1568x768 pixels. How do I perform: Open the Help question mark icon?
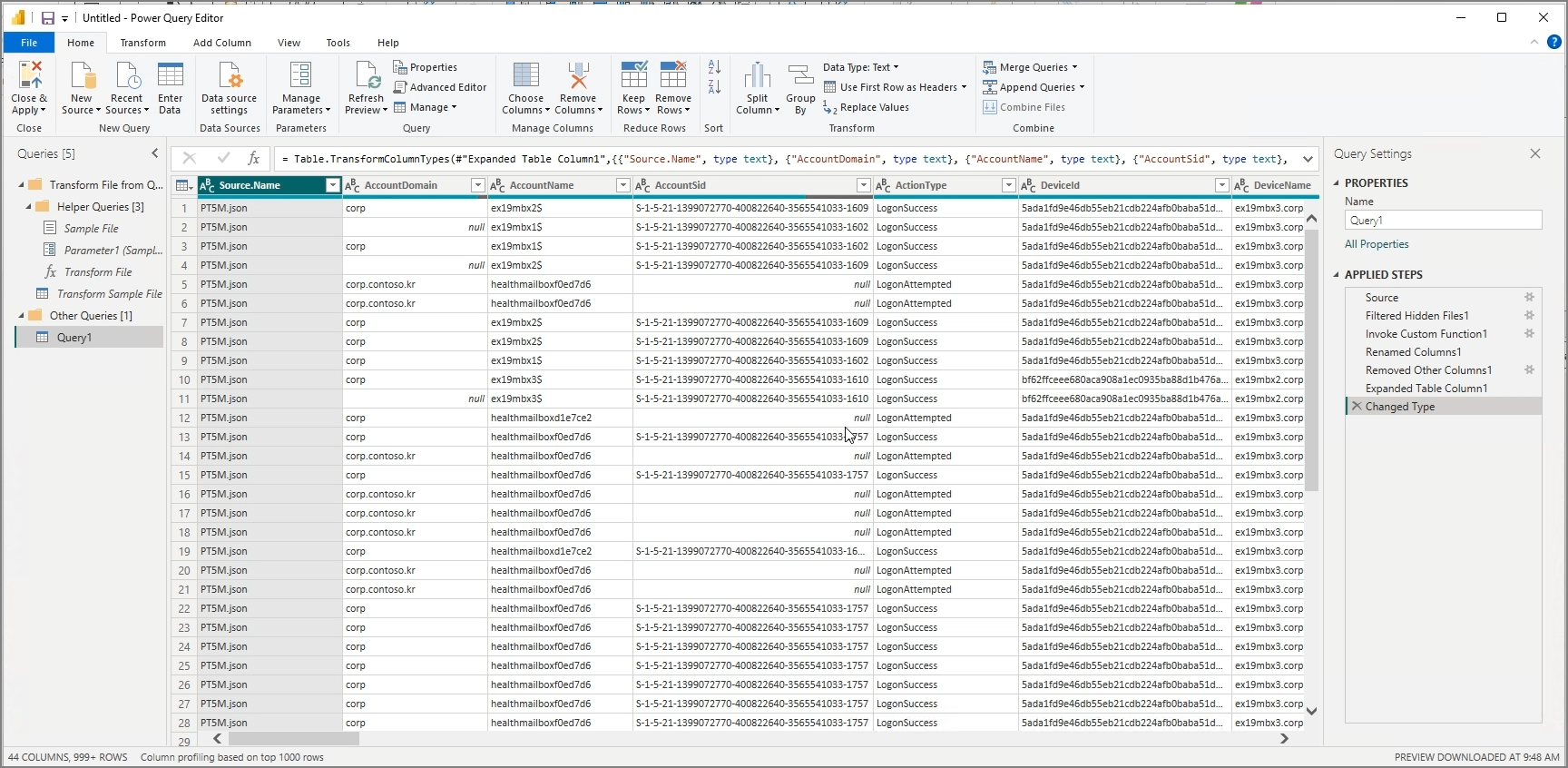(x=1554, y=42)
